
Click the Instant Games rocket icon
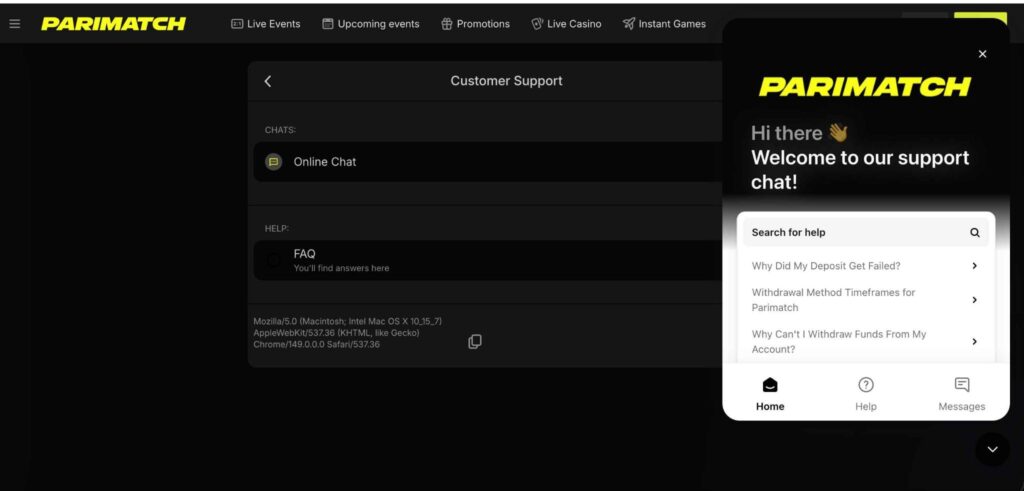coord(628,24)
